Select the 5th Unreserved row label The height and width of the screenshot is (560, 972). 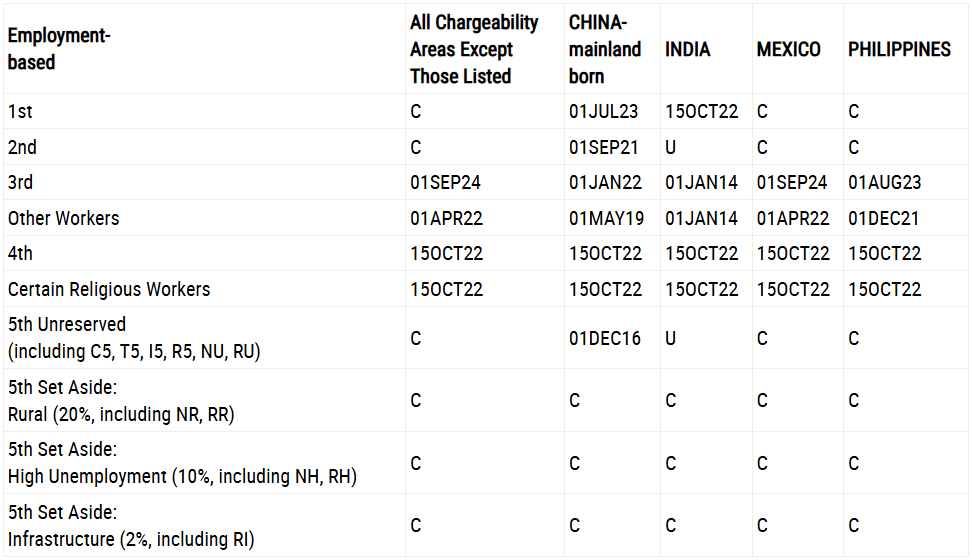[x=134, y=338]
